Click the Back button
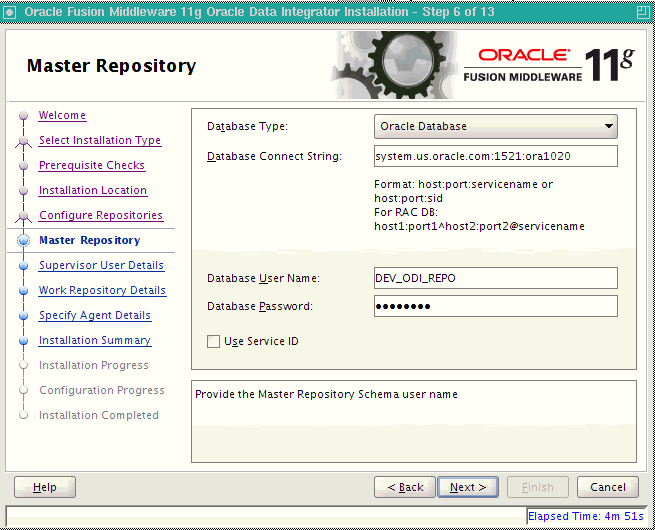The width and height of the screenshot is (655, 530). [405, 487]
